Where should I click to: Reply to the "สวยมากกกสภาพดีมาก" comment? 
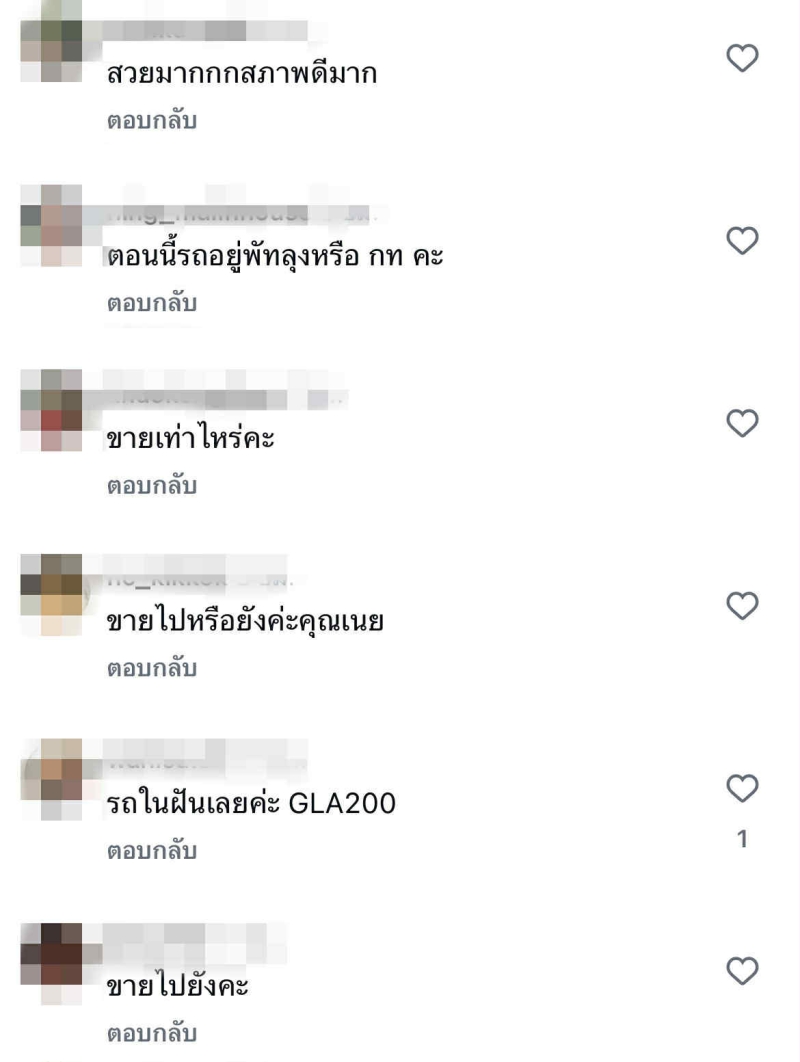point(152,121)
